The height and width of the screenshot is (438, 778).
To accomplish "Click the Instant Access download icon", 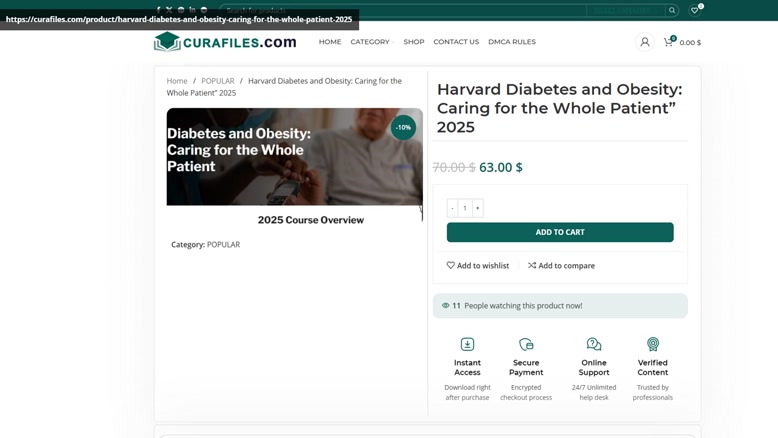I will [x=467, y=344].
